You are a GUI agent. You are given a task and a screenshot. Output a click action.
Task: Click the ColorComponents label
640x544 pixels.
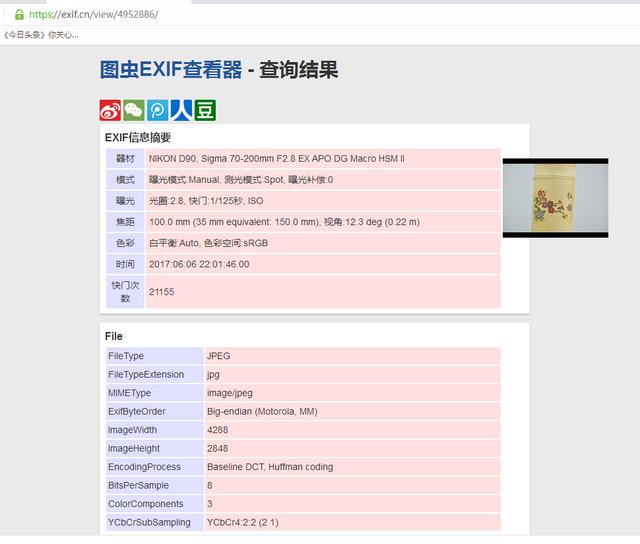(x=155, y=504)
